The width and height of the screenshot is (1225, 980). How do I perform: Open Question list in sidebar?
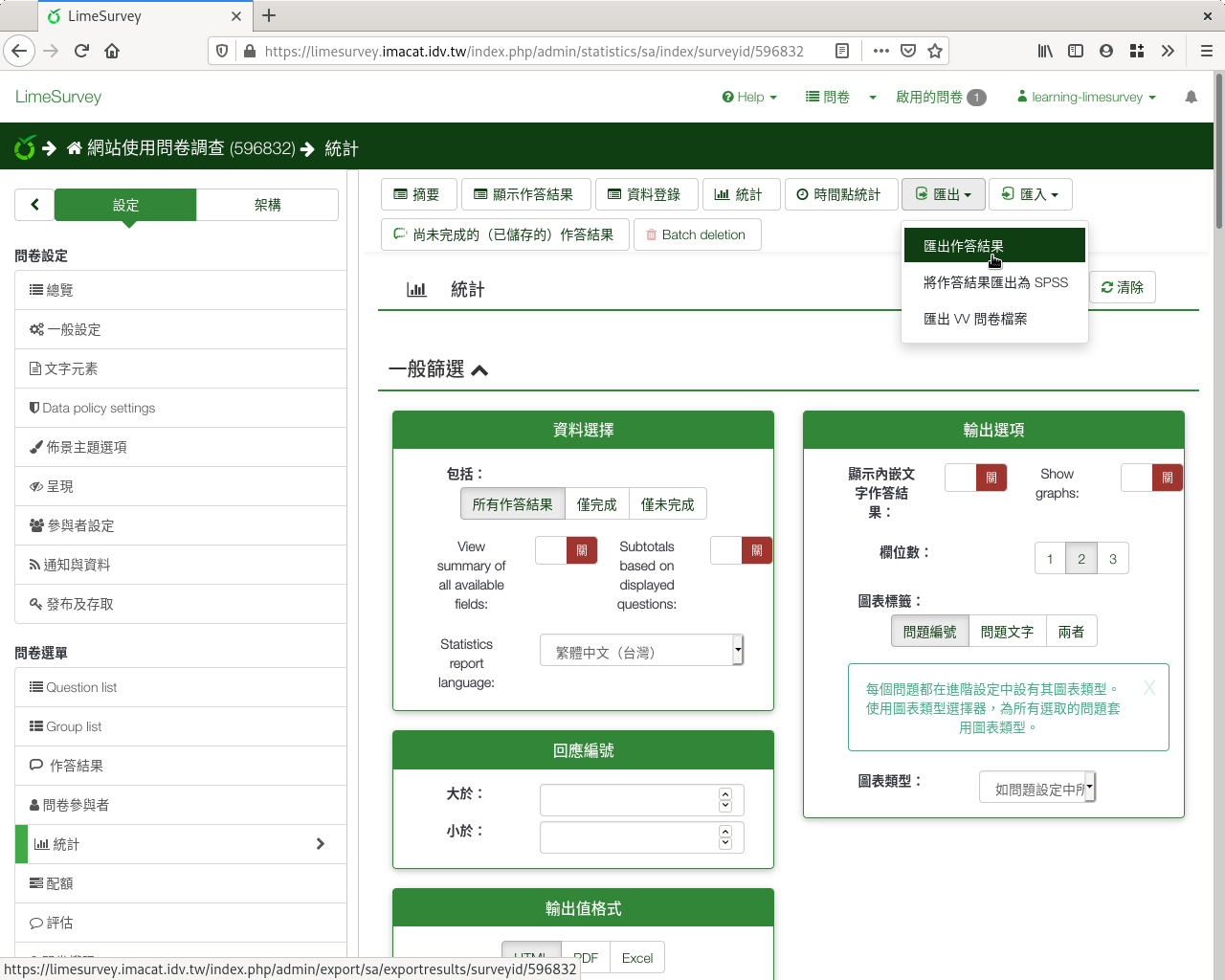coord(181,687)
